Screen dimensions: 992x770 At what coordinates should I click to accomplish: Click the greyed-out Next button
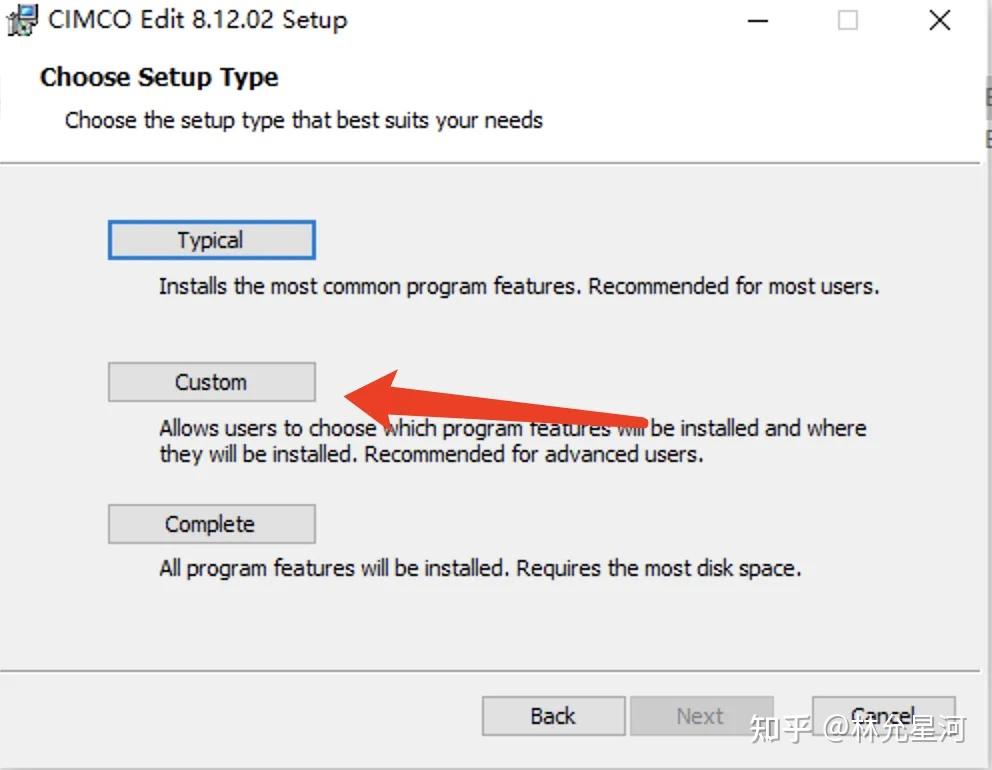click(x=701, y=716)
